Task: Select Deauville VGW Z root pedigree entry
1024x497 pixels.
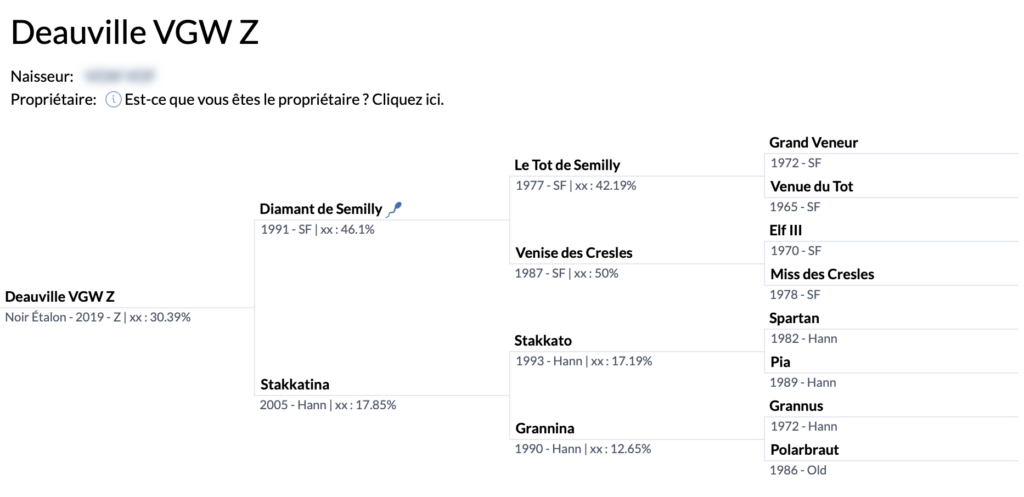Action: [x=60, y=297]
